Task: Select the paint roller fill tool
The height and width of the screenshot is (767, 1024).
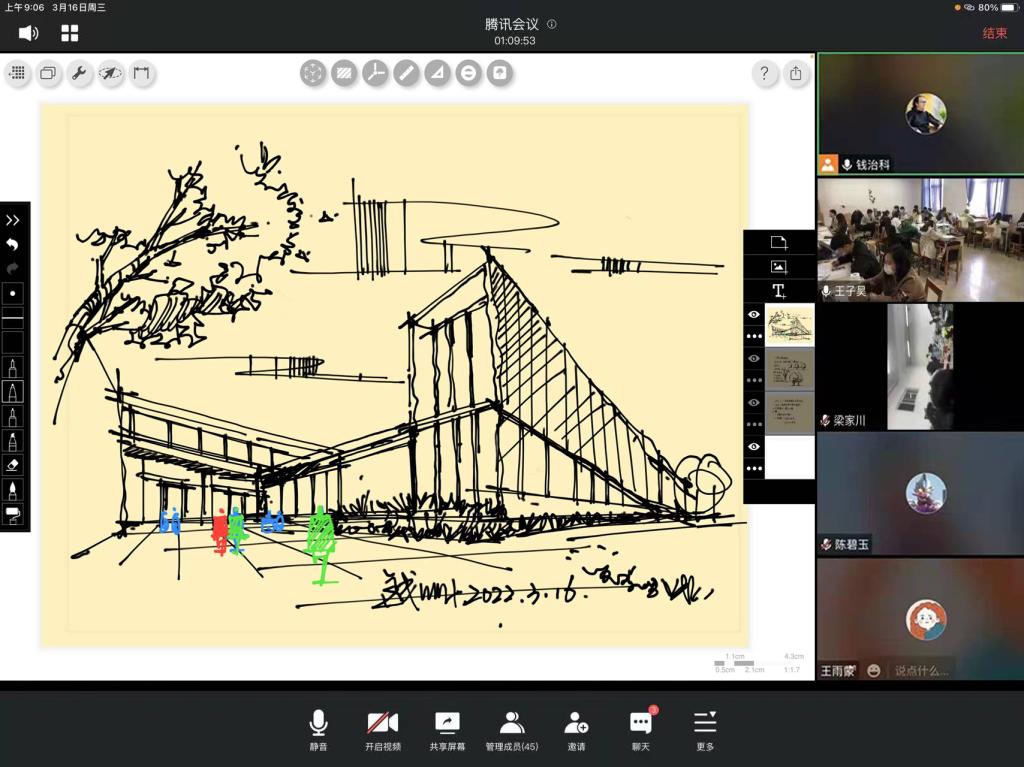Action: 13,515
